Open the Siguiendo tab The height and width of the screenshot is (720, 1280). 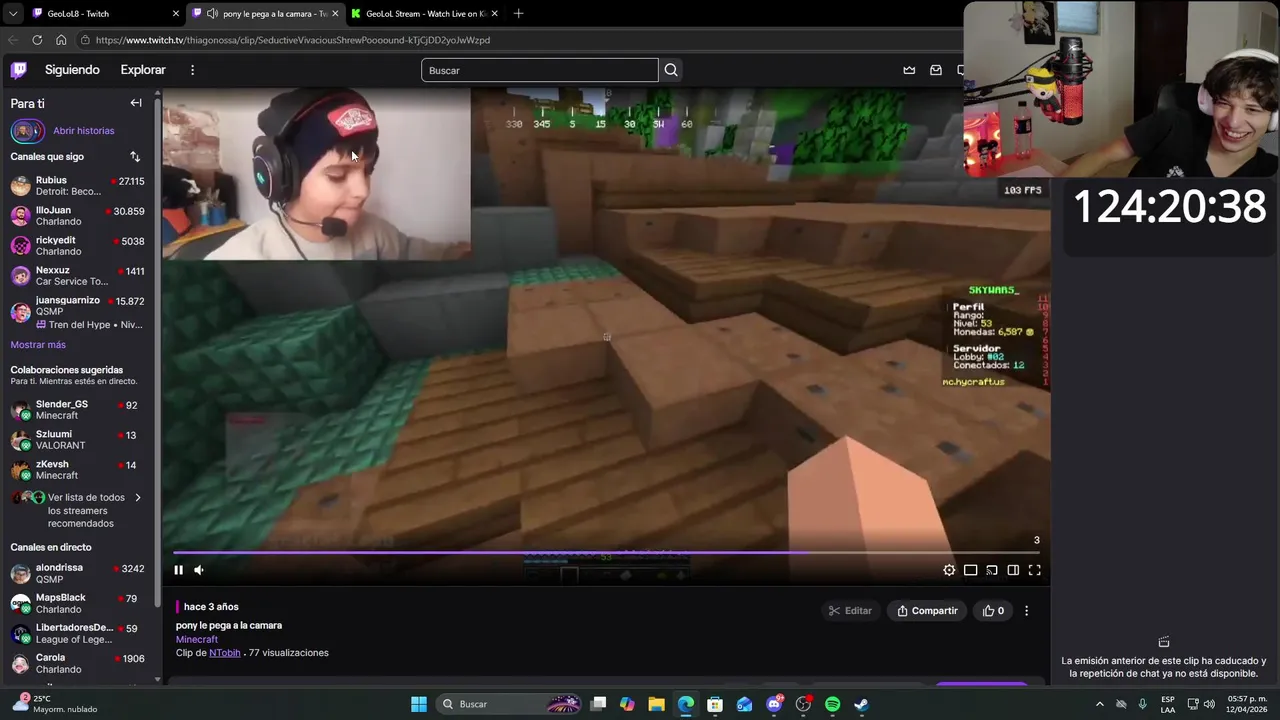pyautogui.click(x=72, y=70)
